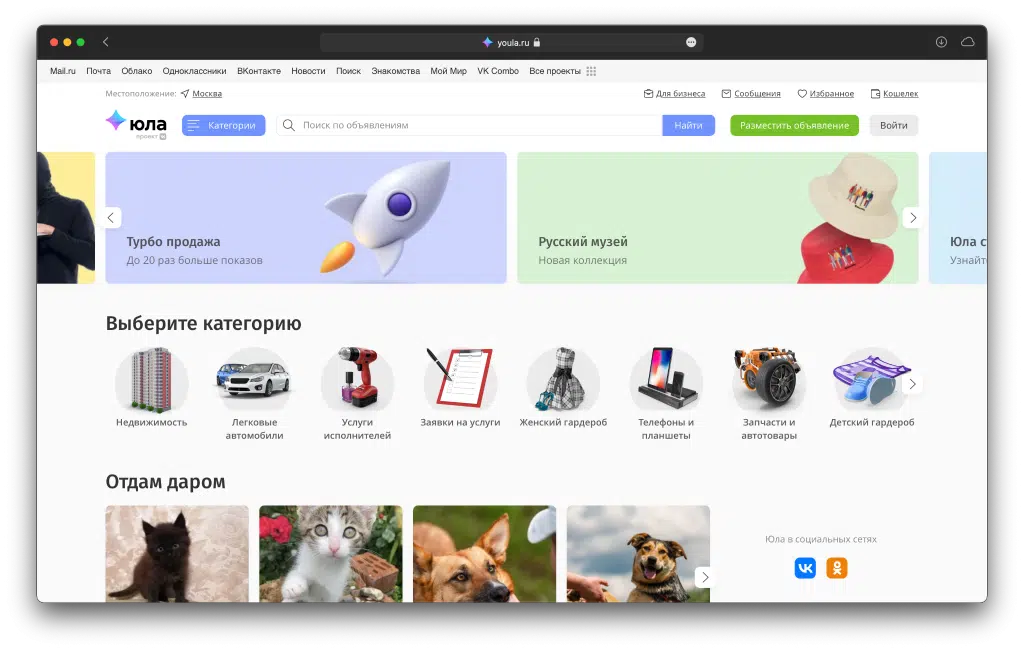Show previous promo banner
1024x651 pixels.
point(111,217)
